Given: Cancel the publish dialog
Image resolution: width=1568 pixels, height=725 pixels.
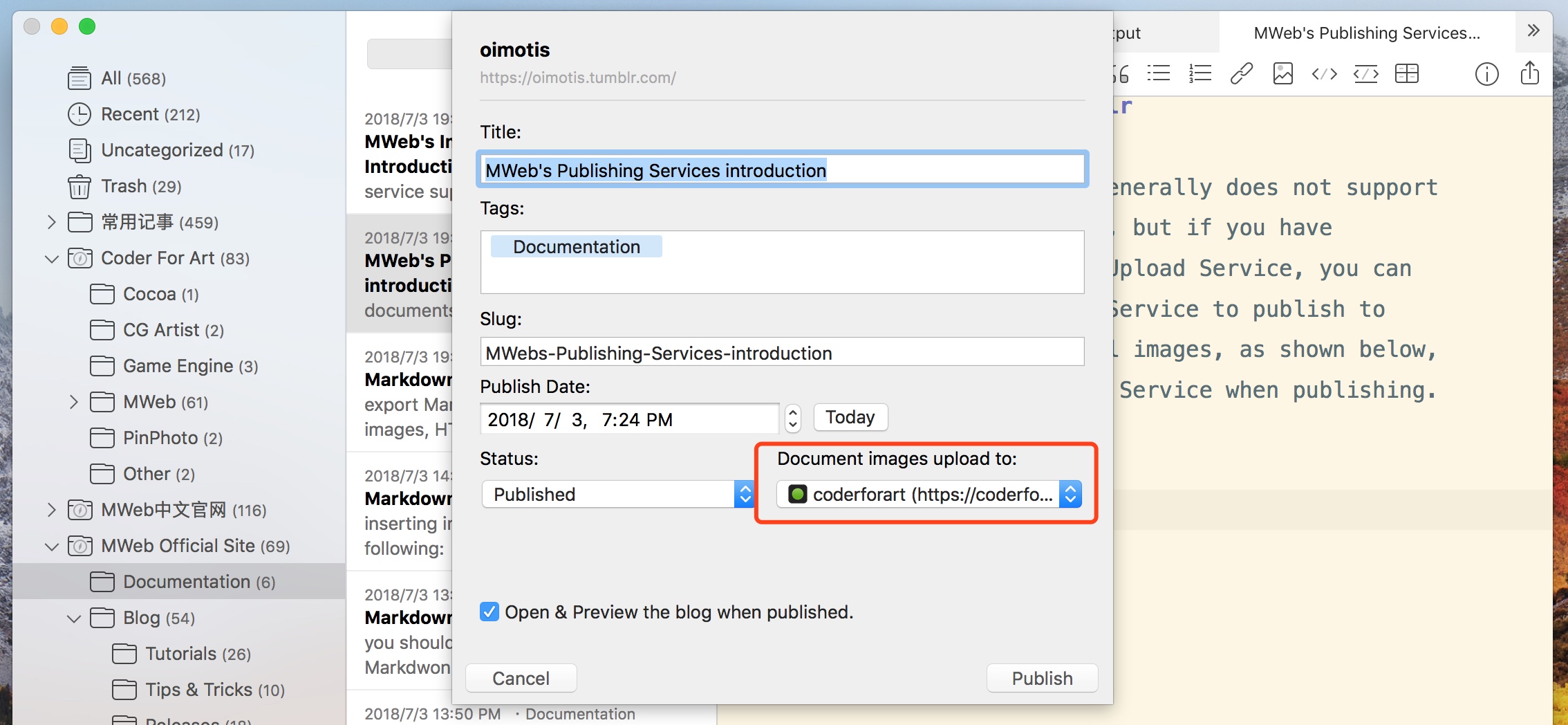Looking at the screenshot, I should [521, 678].
